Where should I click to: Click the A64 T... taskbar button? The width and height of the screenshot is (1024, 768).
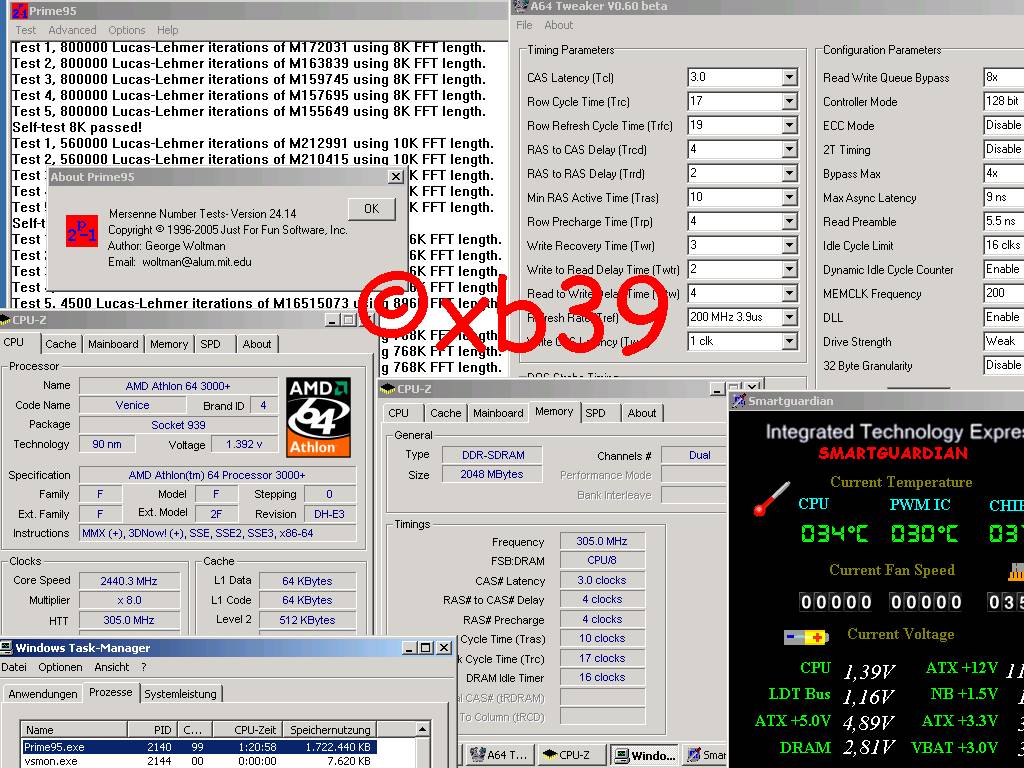point(498,754)
